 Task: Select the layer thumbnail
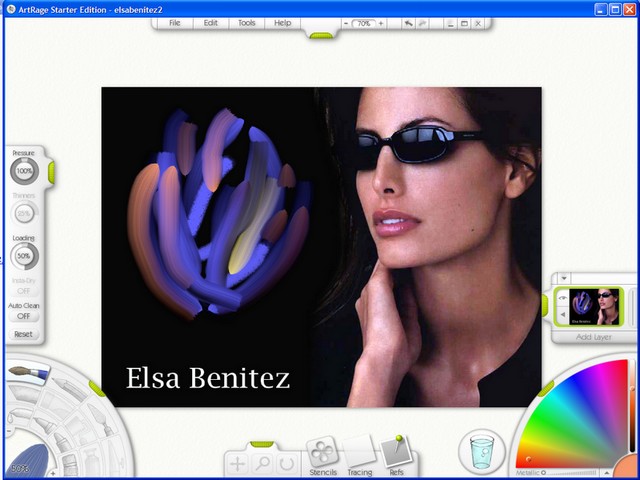pos(594,307)
